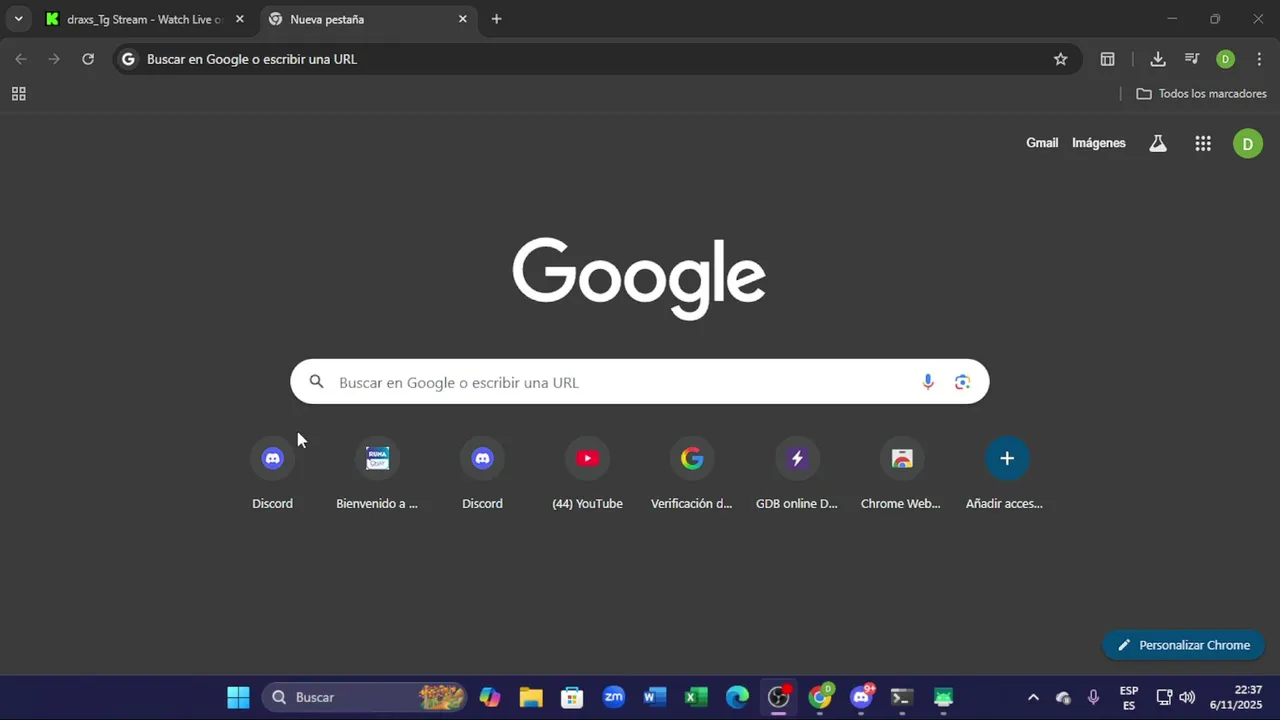Viewport: 1280px width, 720px height.
Task: Search by image with Google Lens icon
Action: [962, 382]
